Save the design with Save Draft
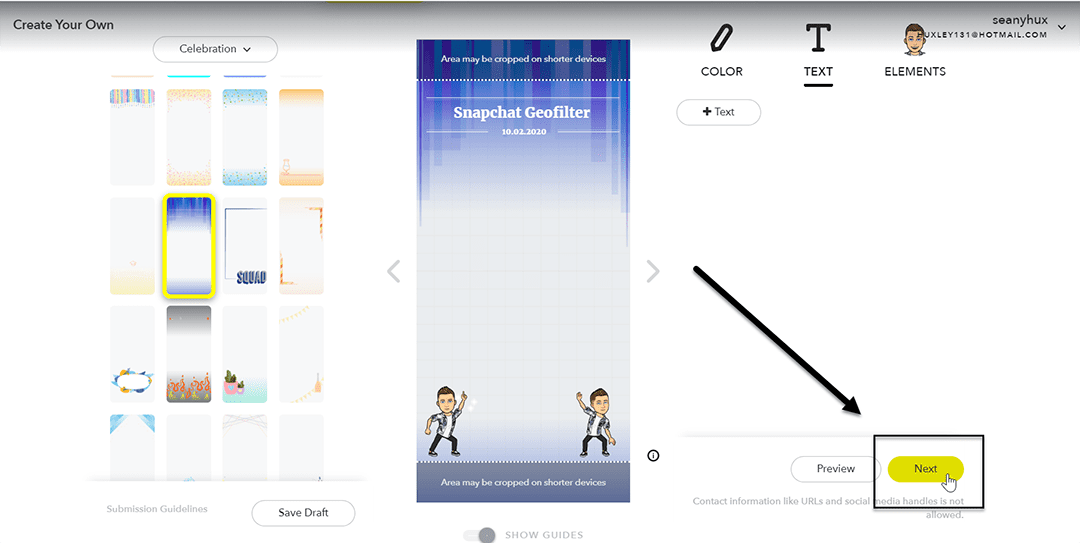 [x=303, y=513]
